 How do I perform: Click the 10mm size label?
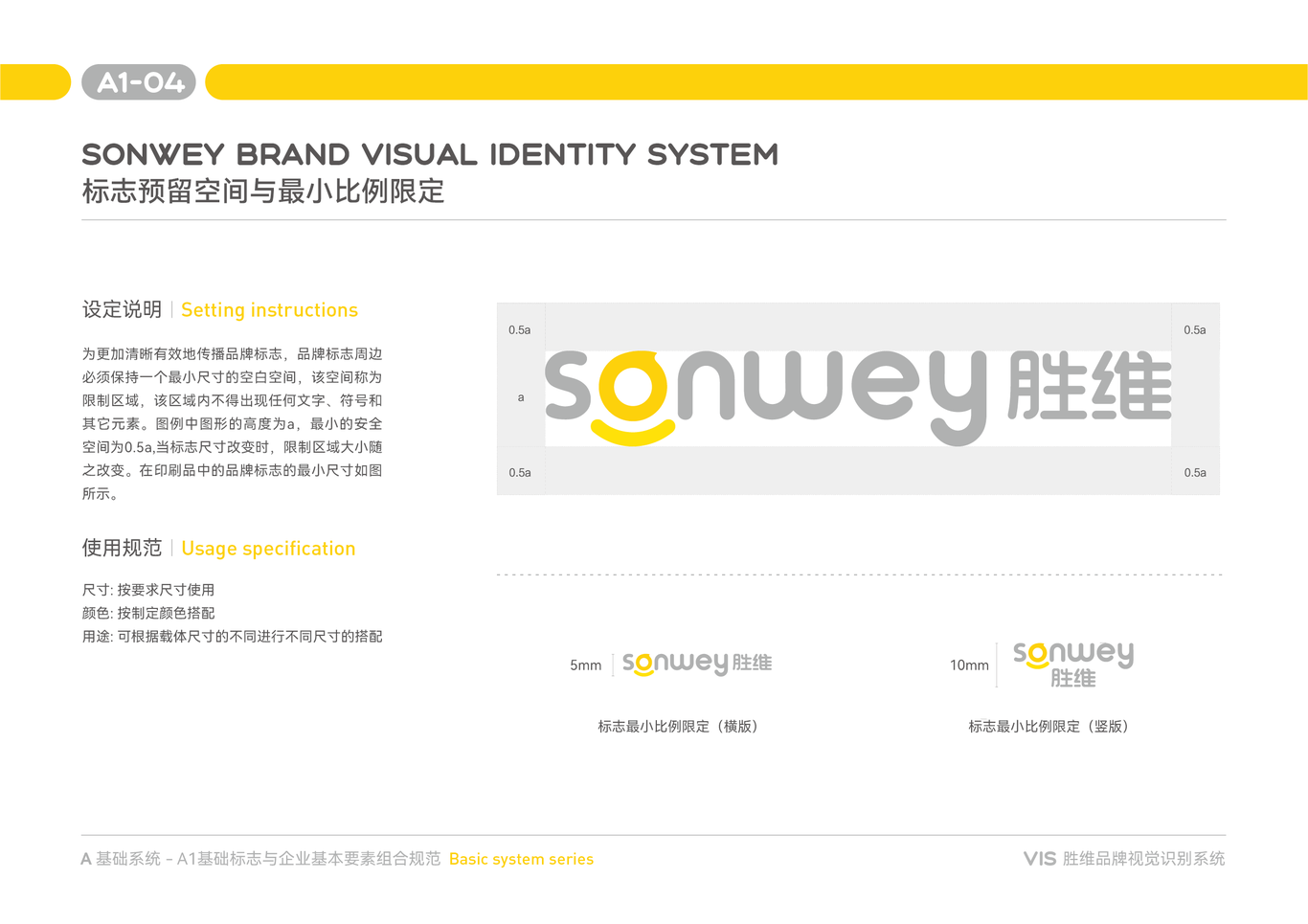click(969, 665)
